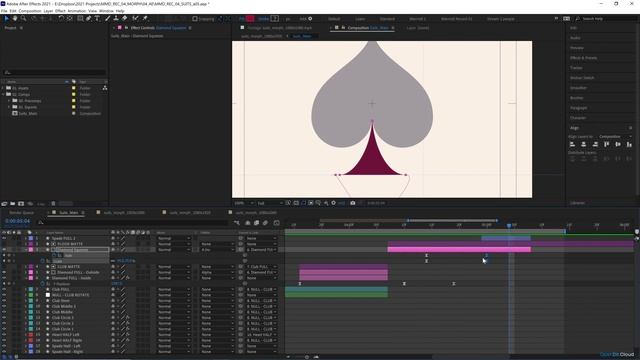Toggle visibility of Spade Half - Left layer
640x360 pixels.
tap(4, 346)
